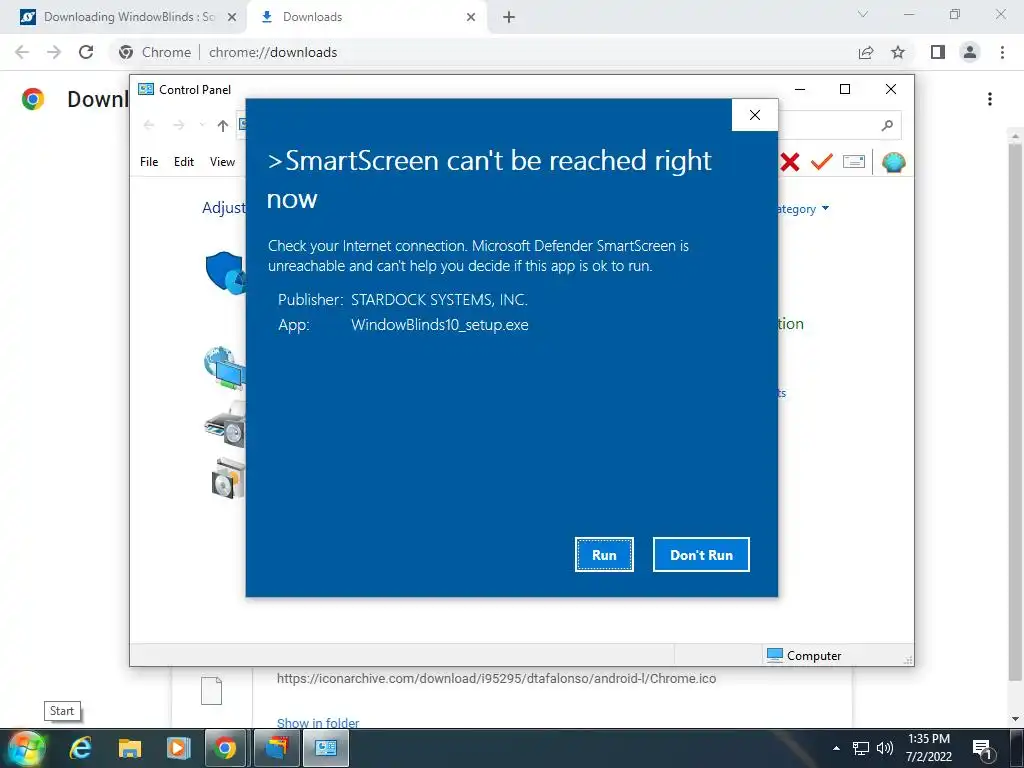Image resolution: width=1024 pixels, height=768 pixels.
Task: Click the search magnifier in Control Panel
Action: (887, 125)
